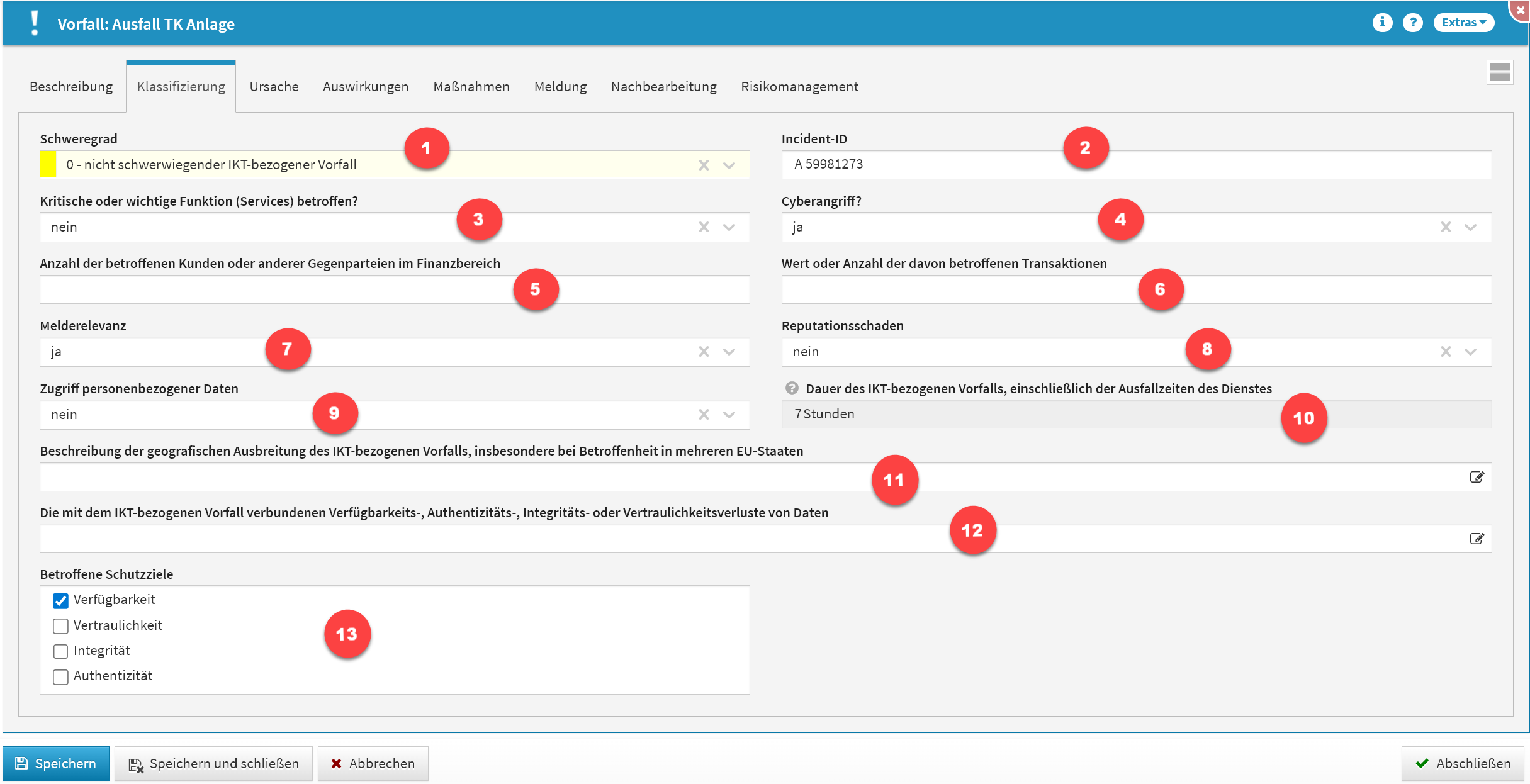Open editor icon for Verfügbarkeitsverluste field

pos(1477,539)
